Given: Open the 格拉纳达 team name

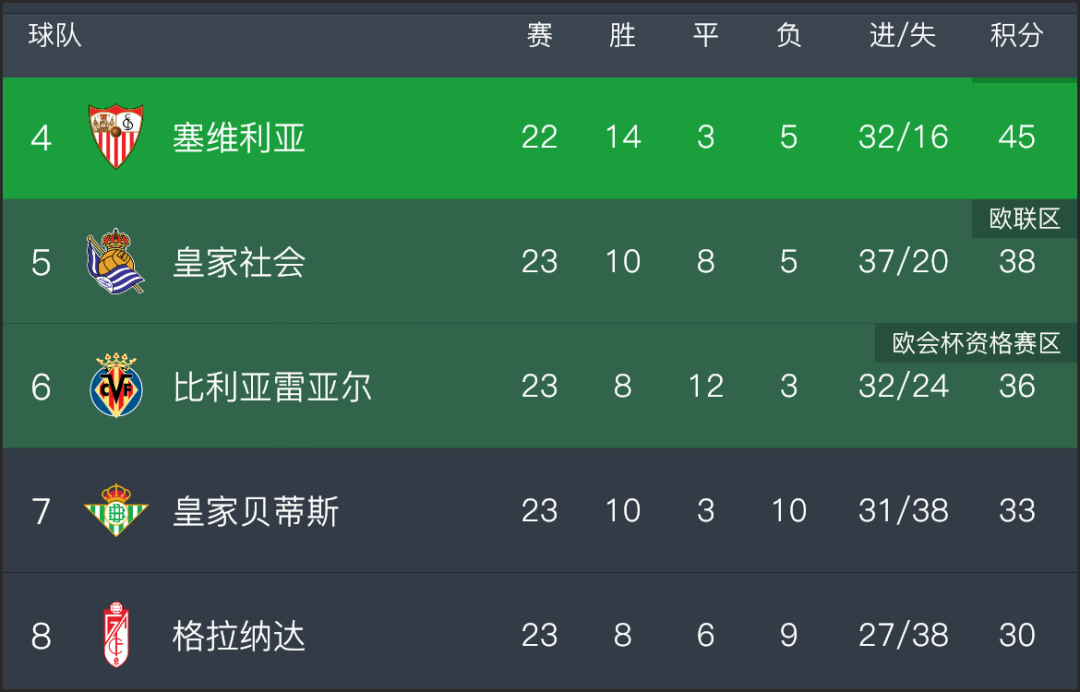Looking at the screenshot, I should pos(238,635).
